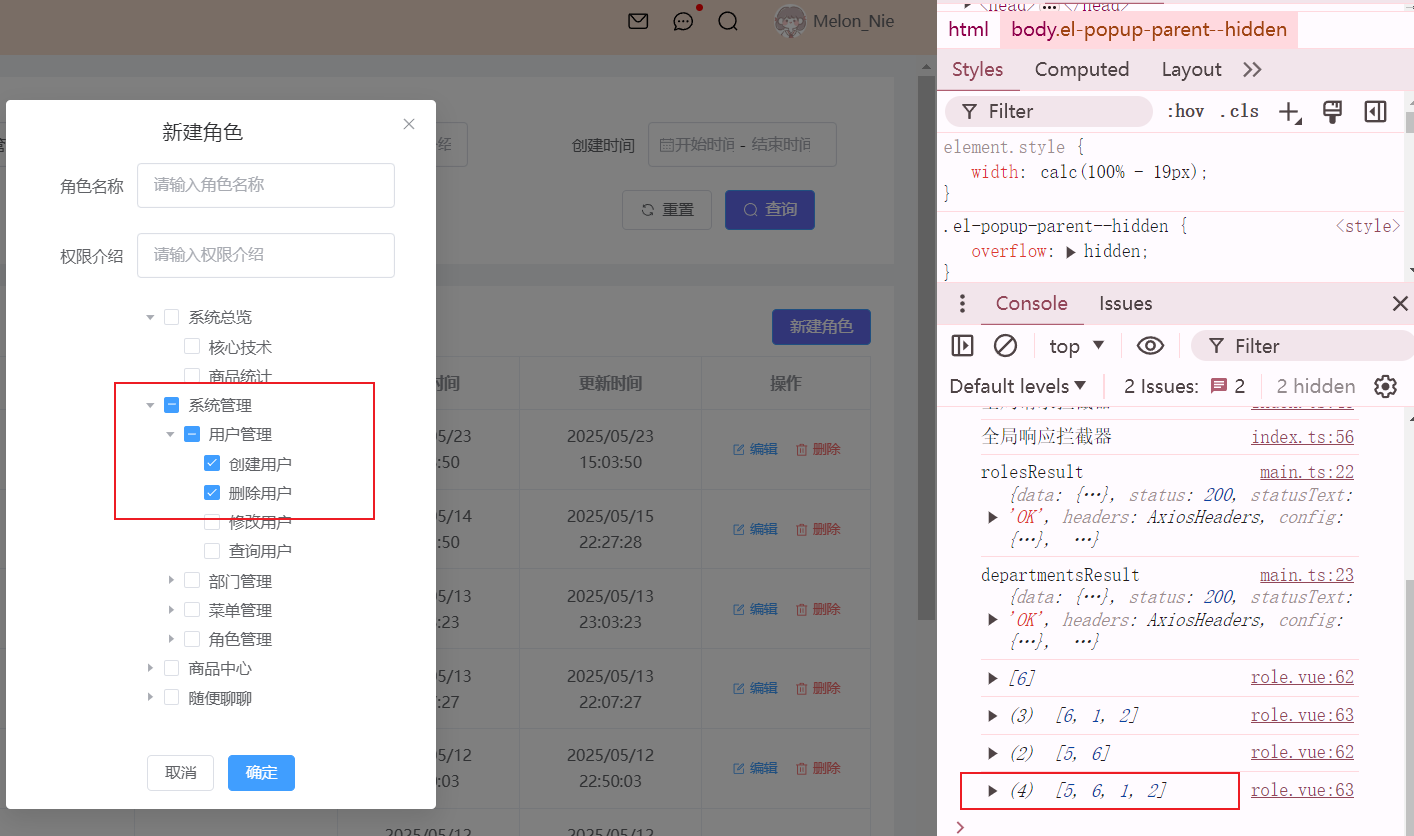This screenshot has width=1414, height=836.
Task: Show more tabs via the double chevron
Action: tap(1252, 69)
